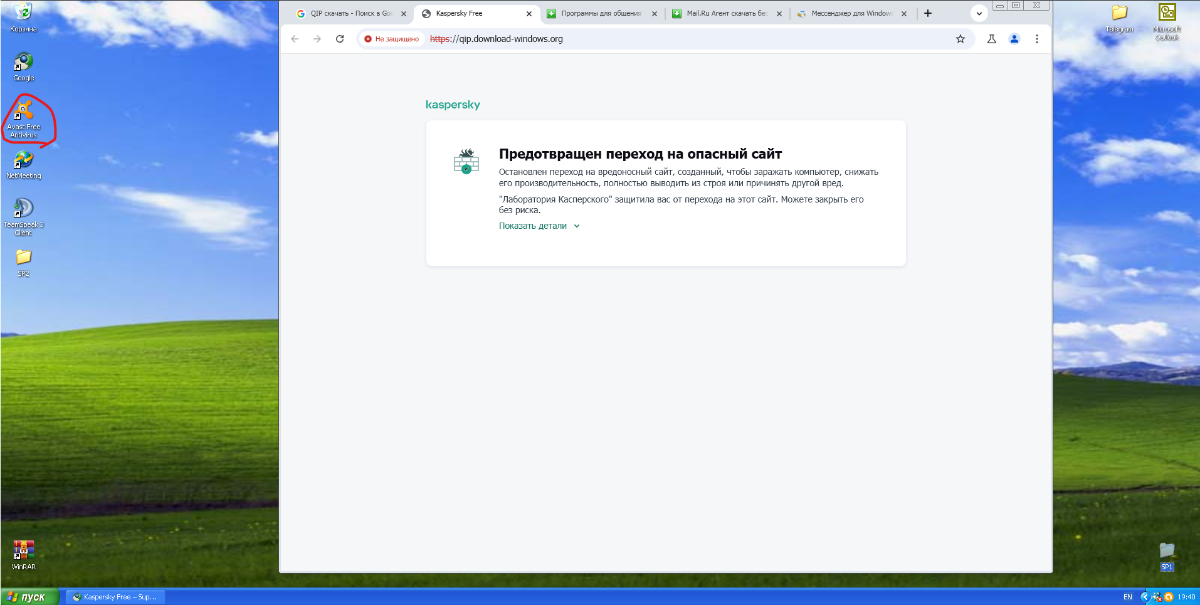Expand 'Показать детали' on the warning card

539,226
